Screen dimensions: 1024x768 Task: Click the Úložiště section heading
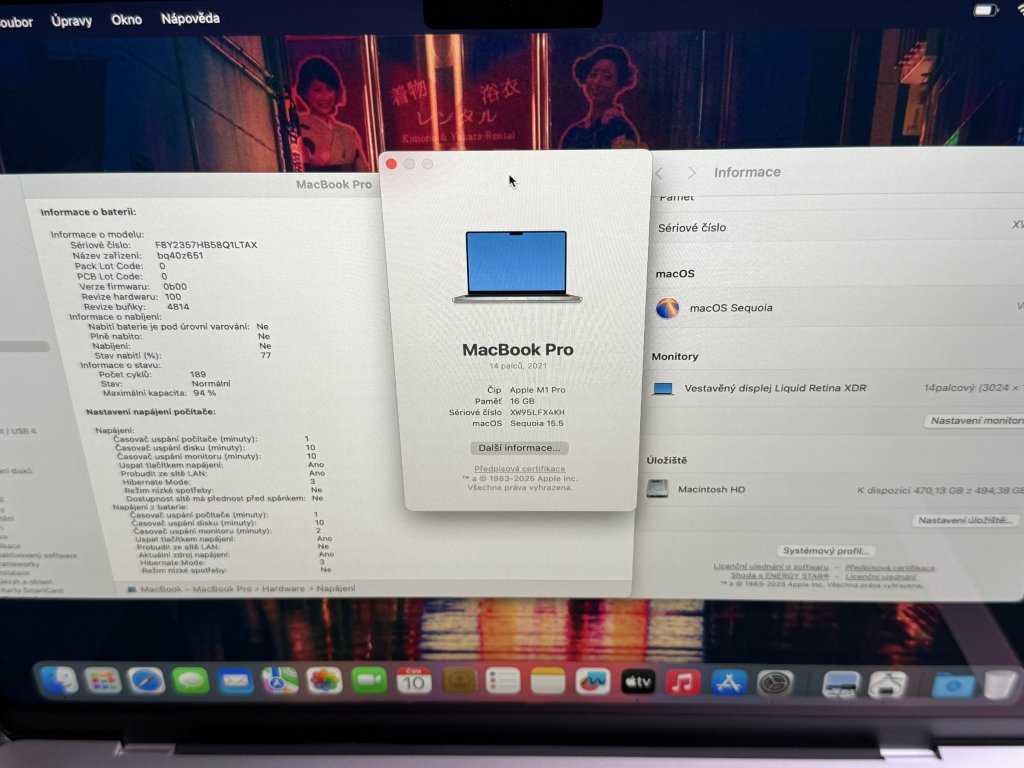(667, 460)
